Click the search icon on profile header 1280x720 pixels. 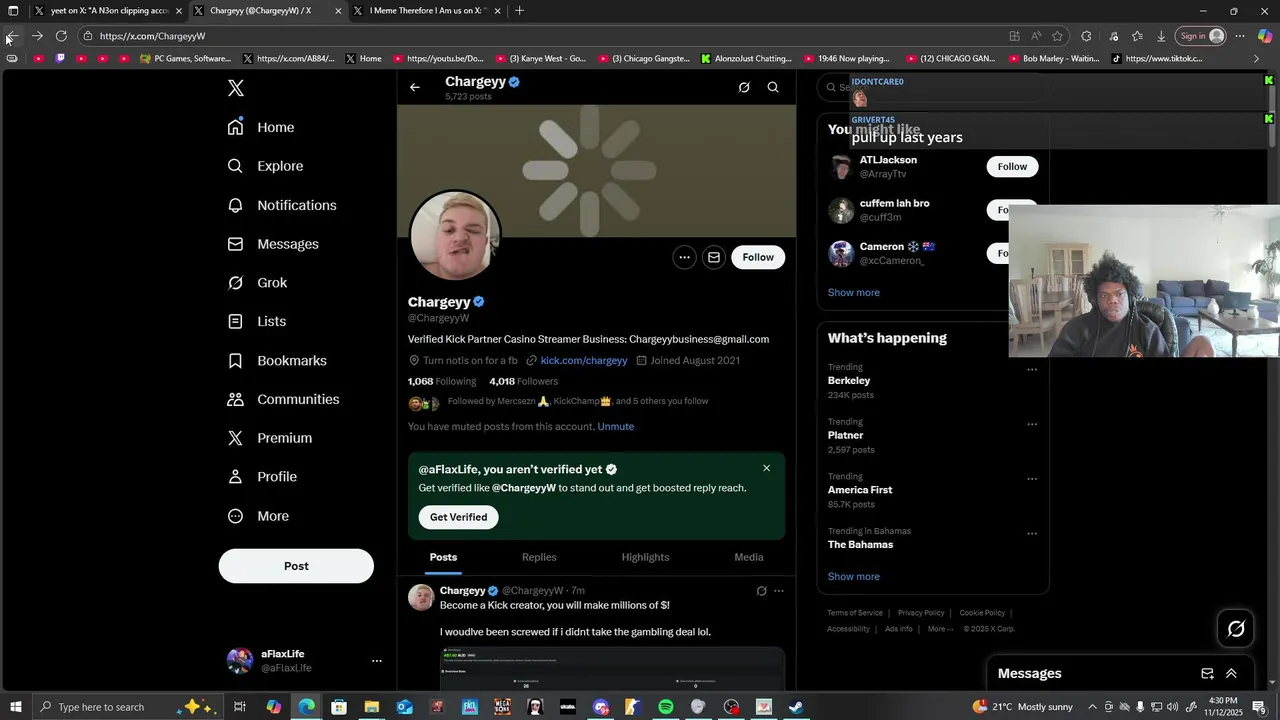(x=773, y=87)
